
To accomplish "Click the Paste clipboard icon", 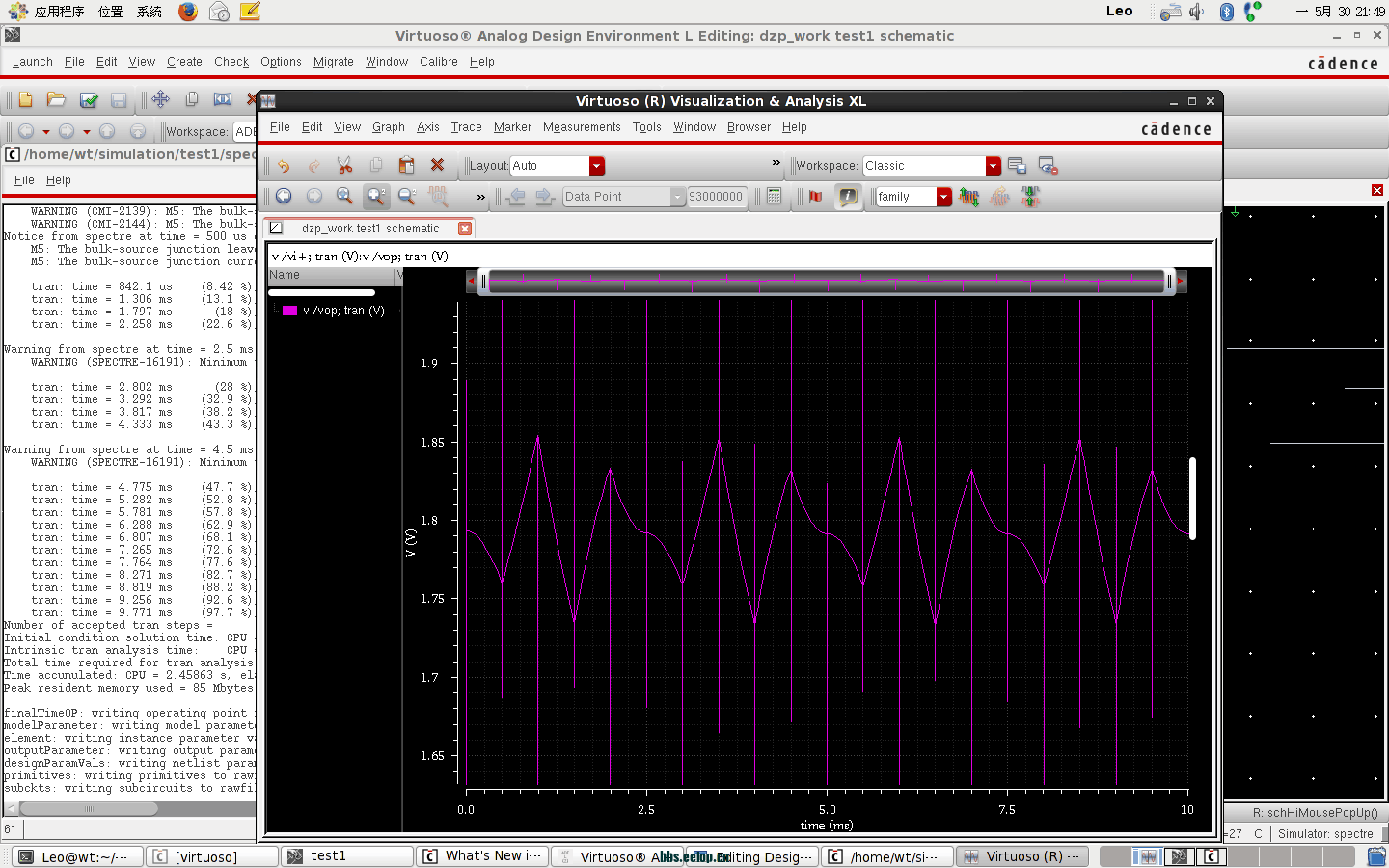I will [x=406, y=166].
